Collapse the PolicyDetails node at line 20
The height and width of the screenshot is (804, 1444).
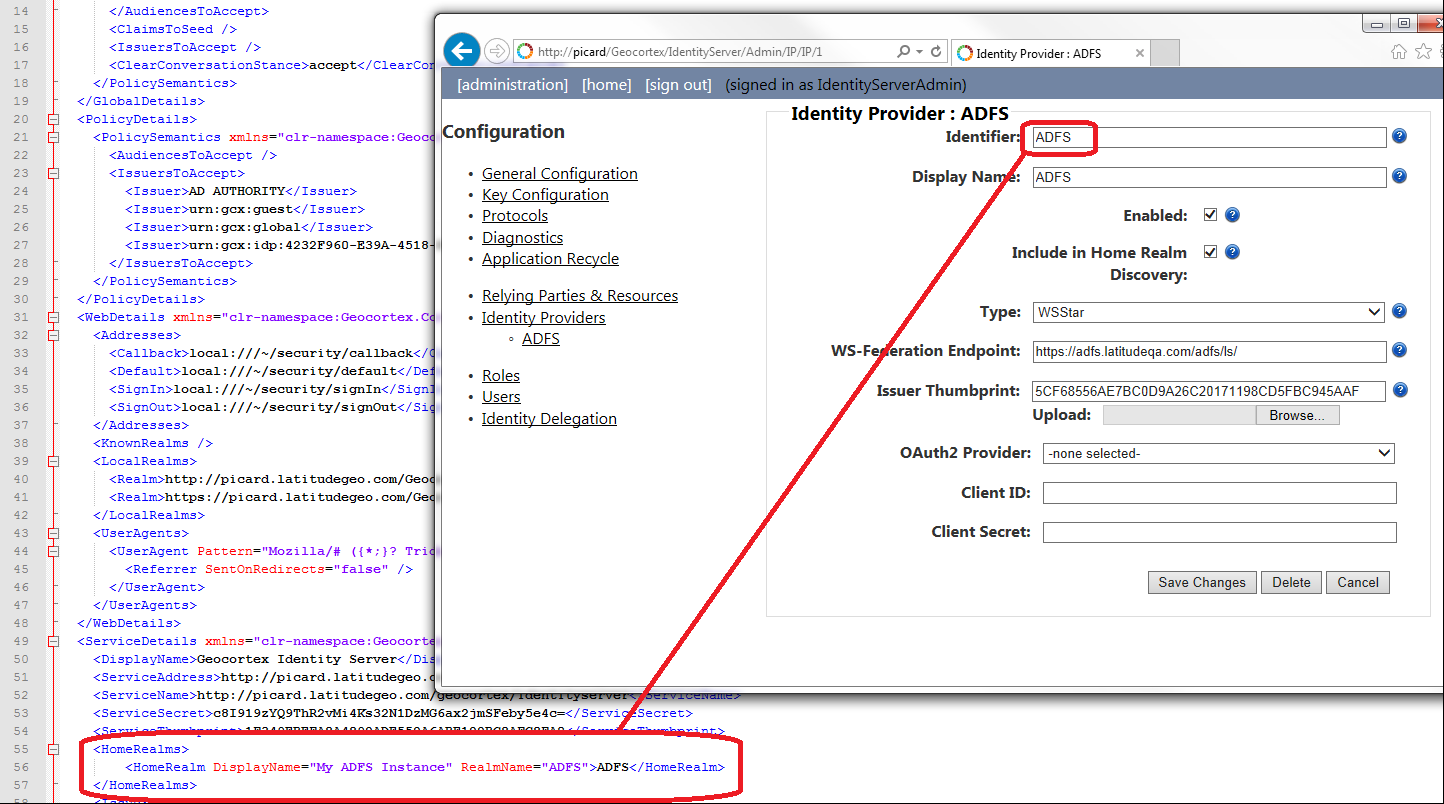pyautogui.click(x=53, y=119)
